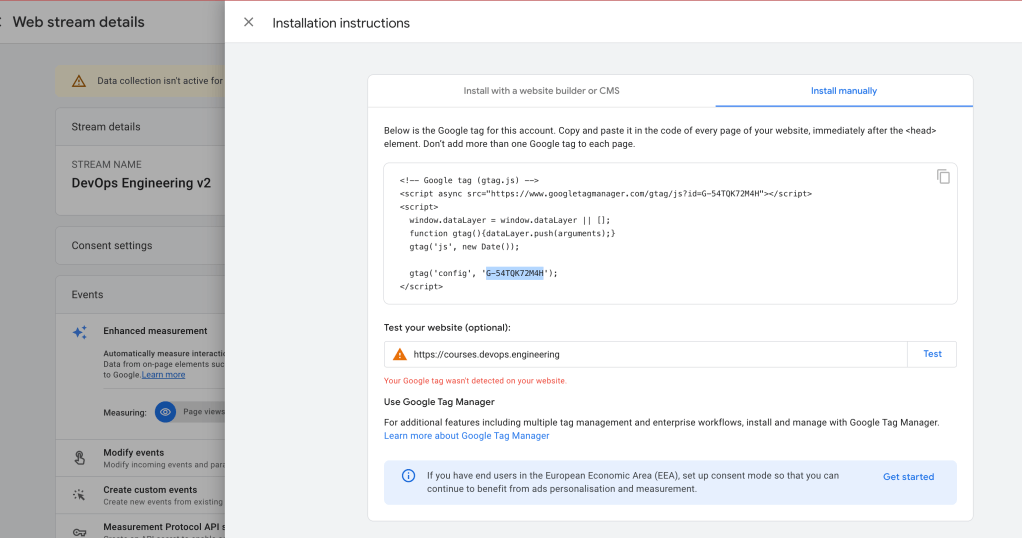1022x538 pixels.
Task: Click the DevOps Engineering v2 stream name
Action: point(141,183)
